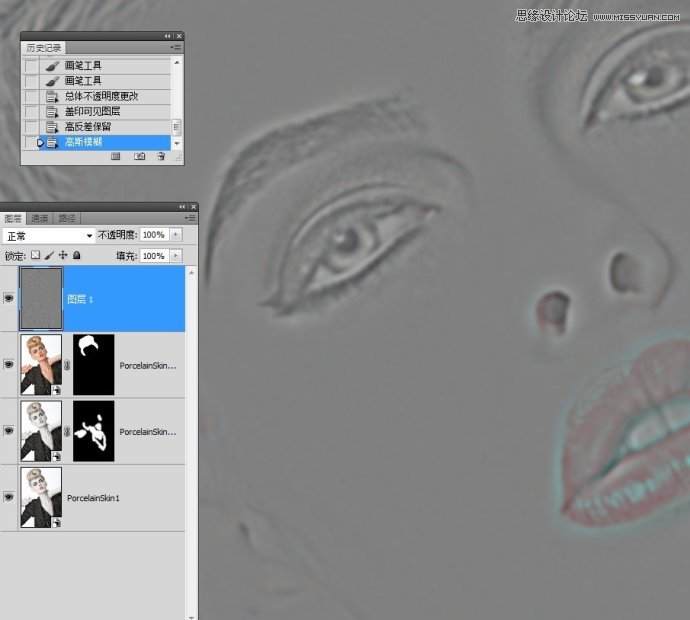
Task: Switch to the 路径 paths tab
Action: (66, 218)
